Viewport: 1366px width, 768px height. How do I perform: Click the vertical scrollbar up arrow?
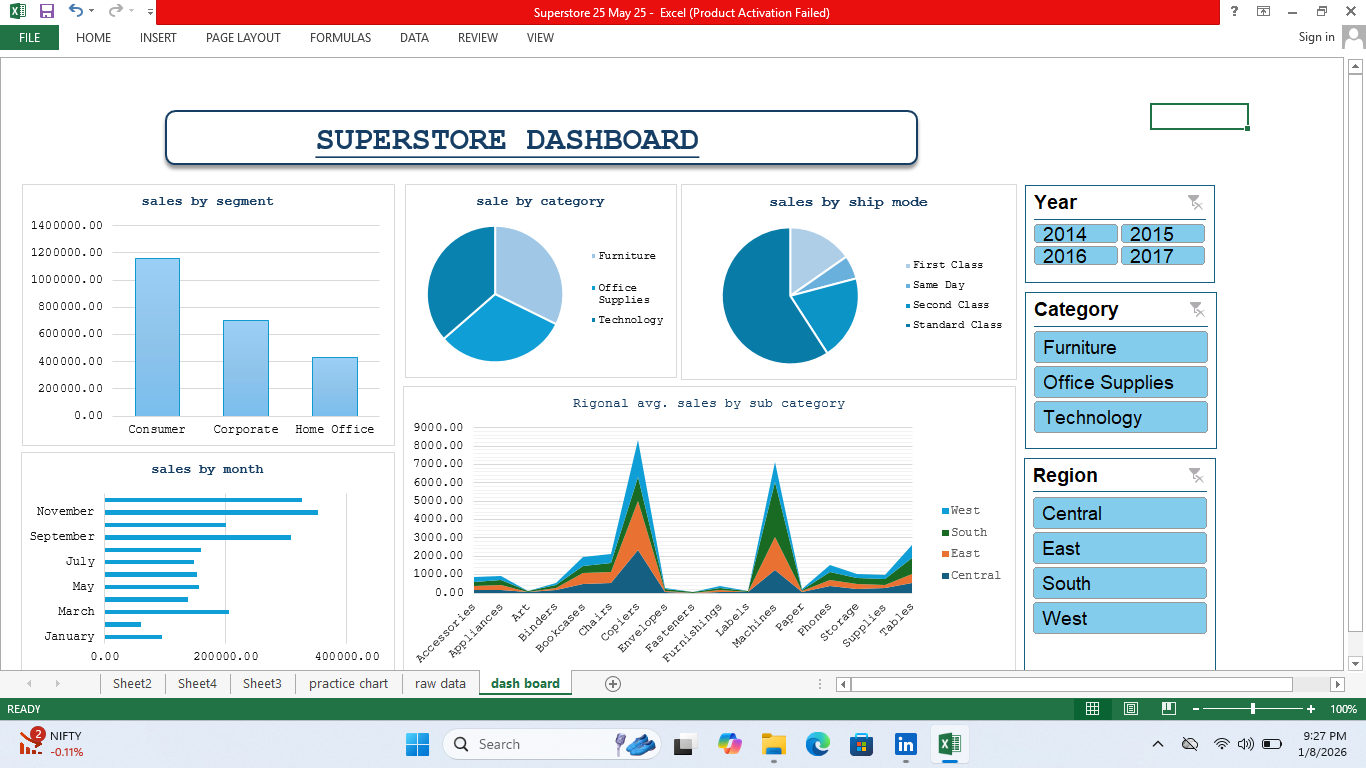tap(1356, 66)
